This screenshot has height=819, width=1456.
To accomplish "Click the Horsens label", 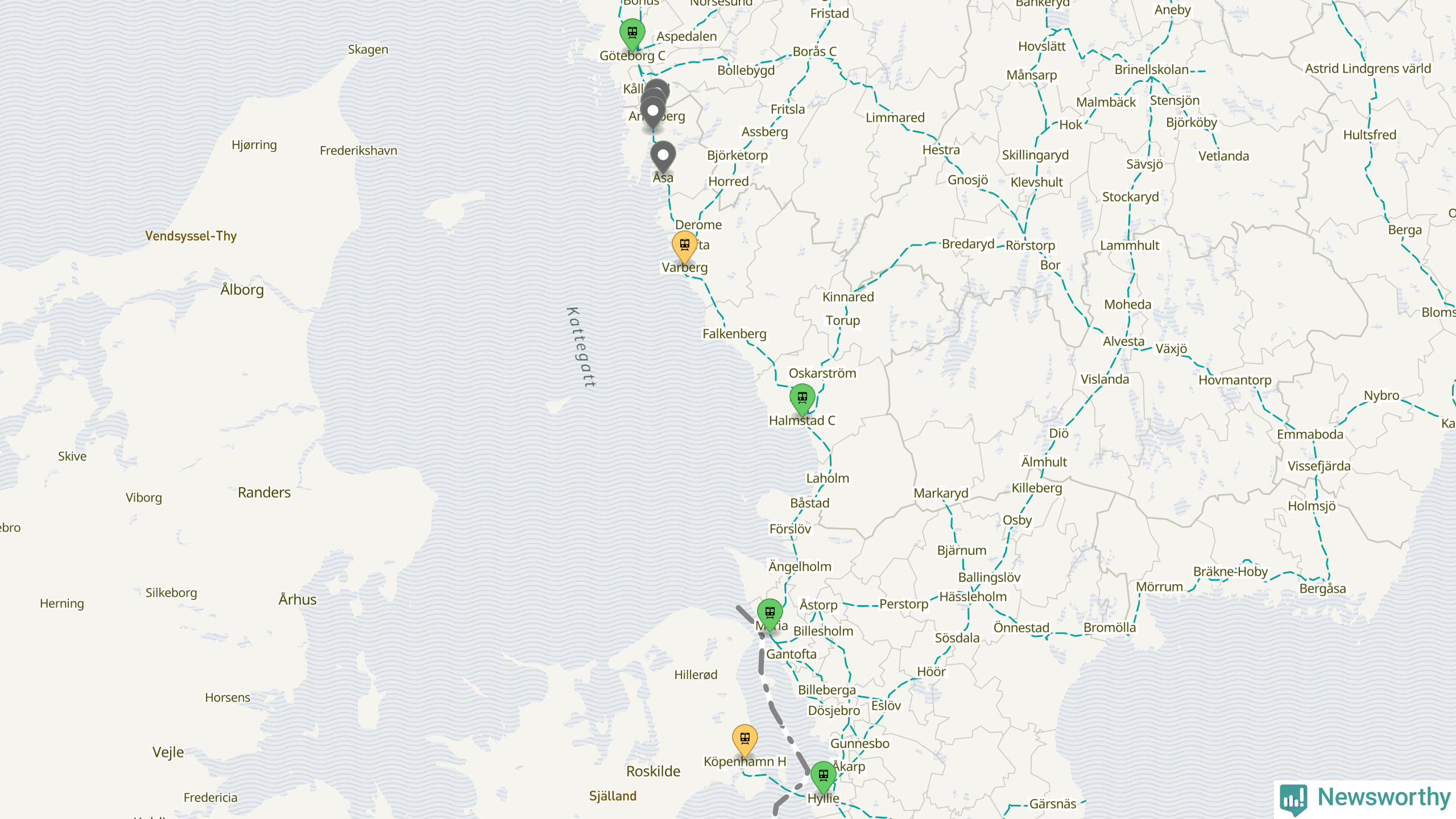I will (227, 698).
